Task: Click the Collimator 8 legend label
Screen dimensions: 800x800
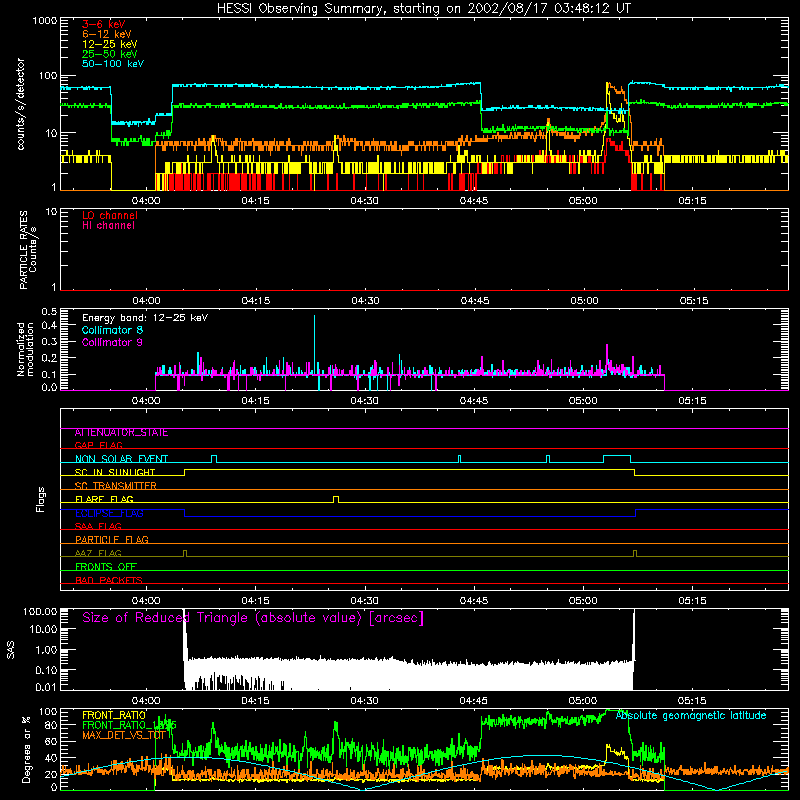Action: click(x=112, y=330)
